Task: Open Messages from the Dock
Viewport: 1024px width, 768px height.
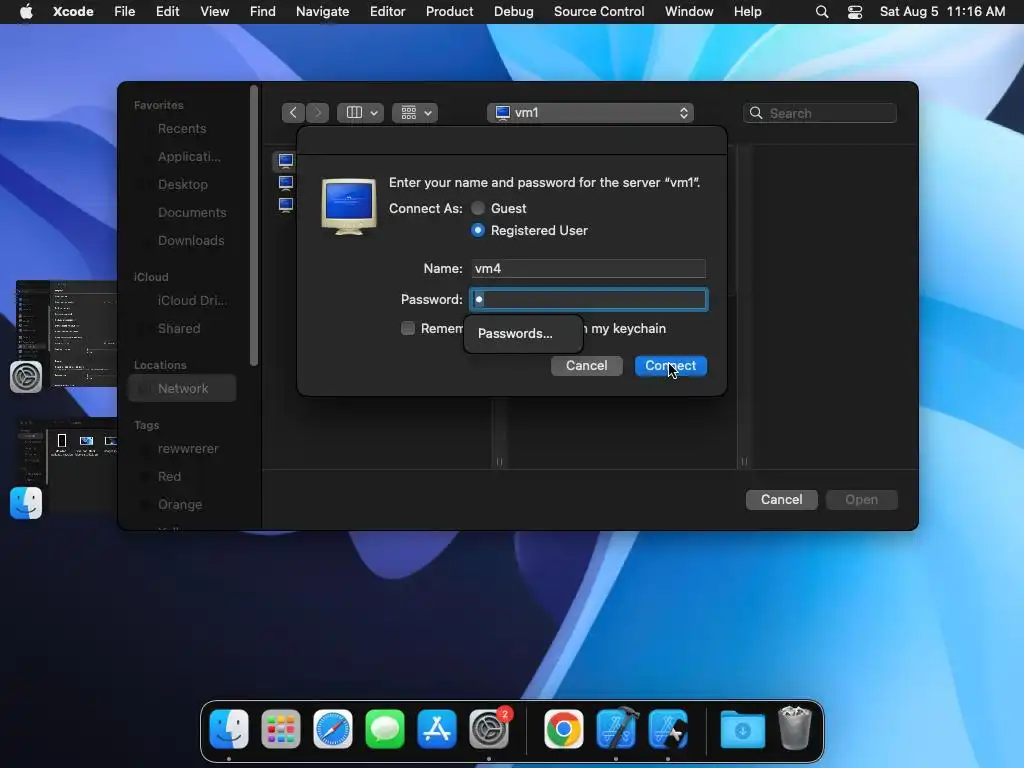Action: (x=385, y=729)
